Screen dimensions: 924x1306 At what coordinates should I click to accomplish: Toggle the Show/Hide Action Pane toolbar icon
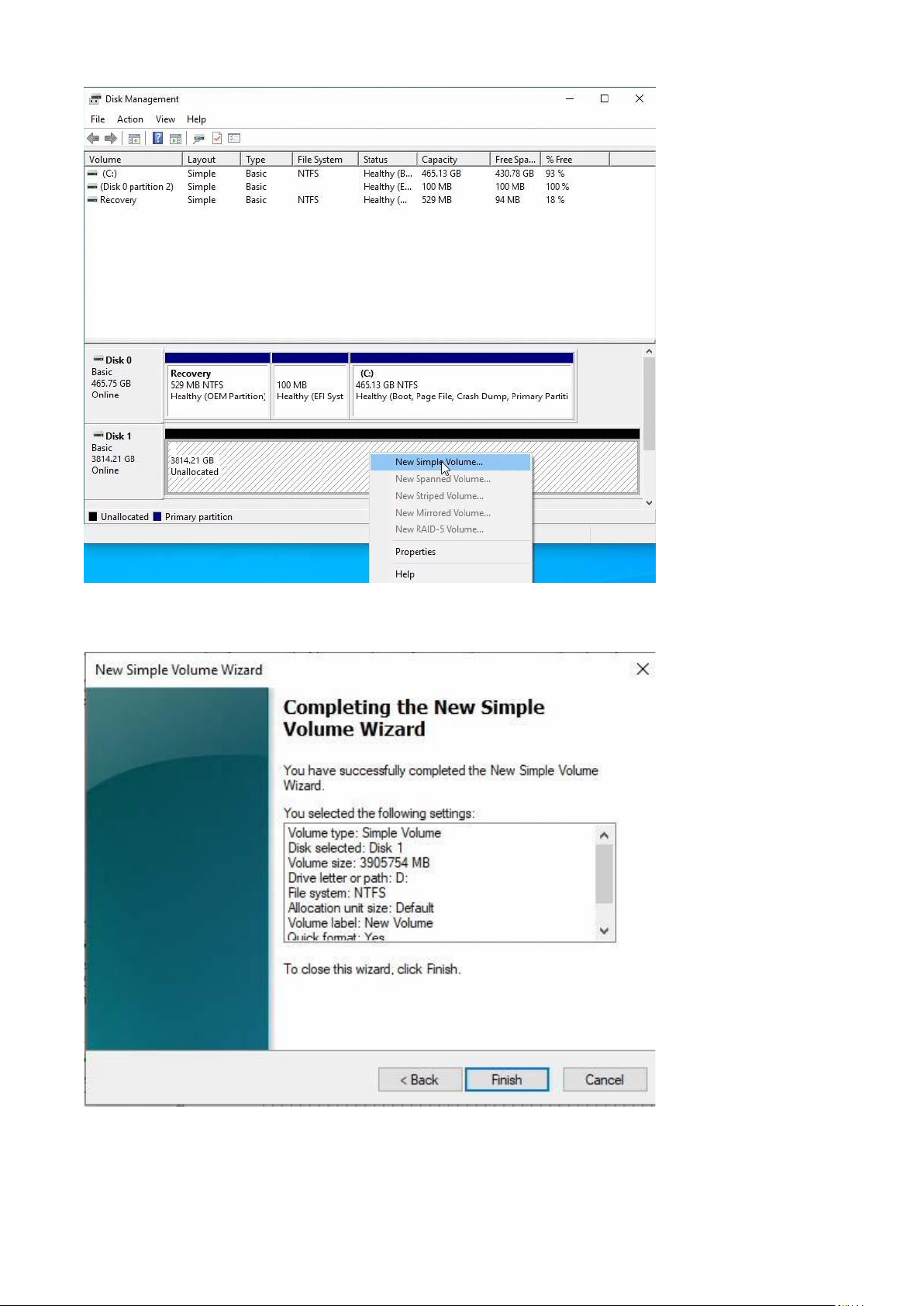pos(176,139)
